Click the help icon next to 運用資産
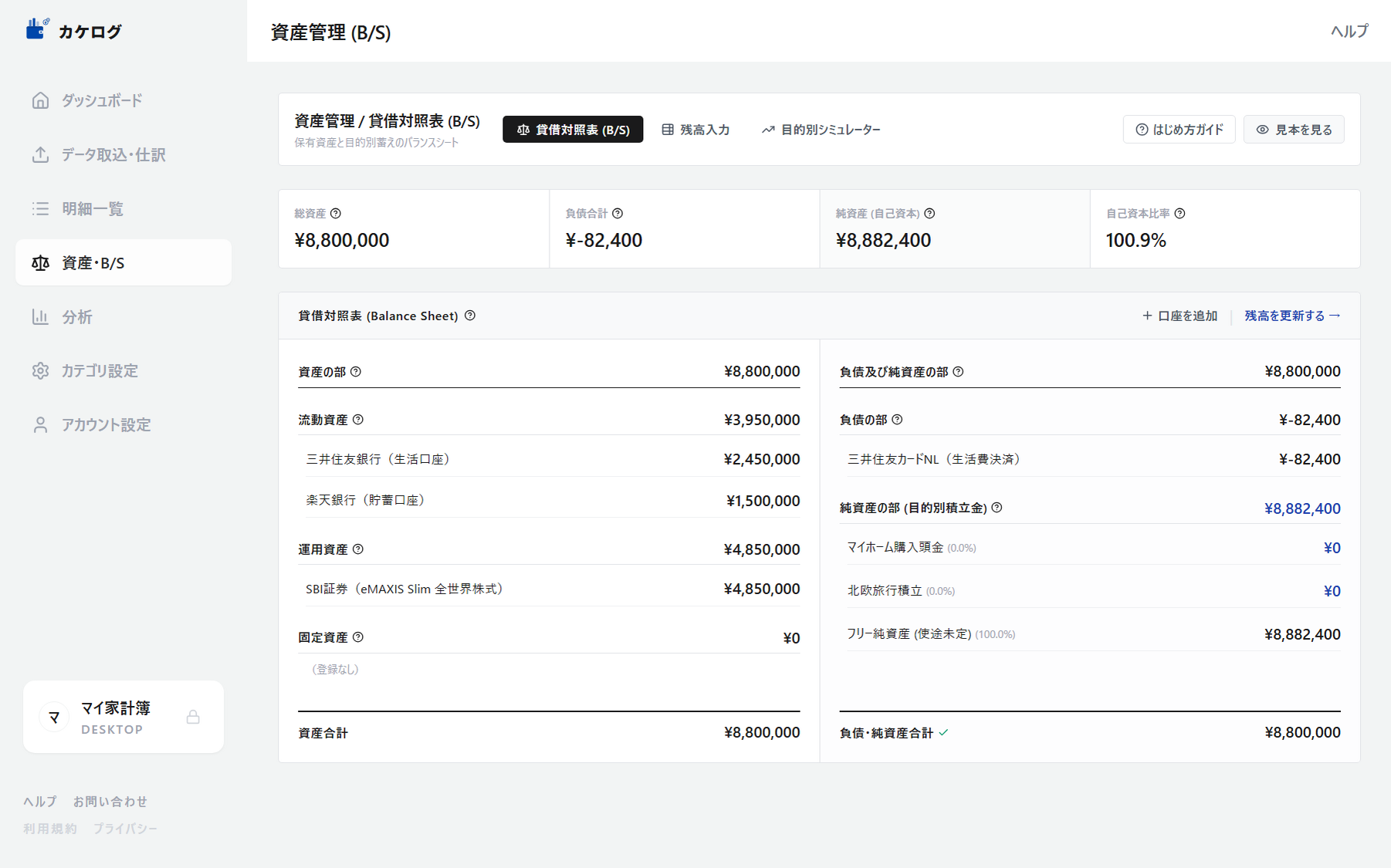The image size is (1391, 868). (358, 549)
